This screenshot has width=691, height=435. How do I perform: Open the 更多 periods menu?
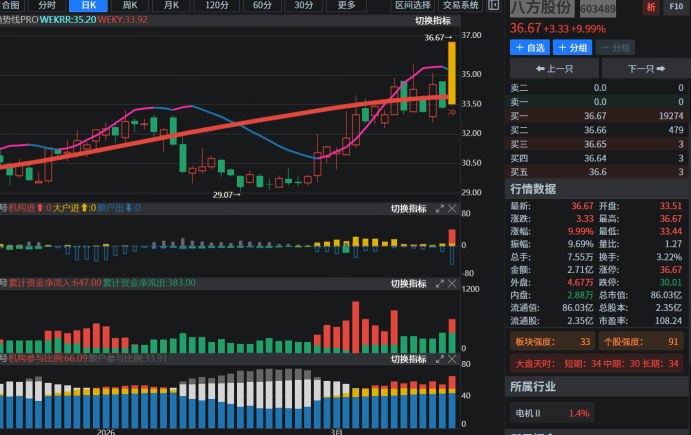(x=346, y=5)
